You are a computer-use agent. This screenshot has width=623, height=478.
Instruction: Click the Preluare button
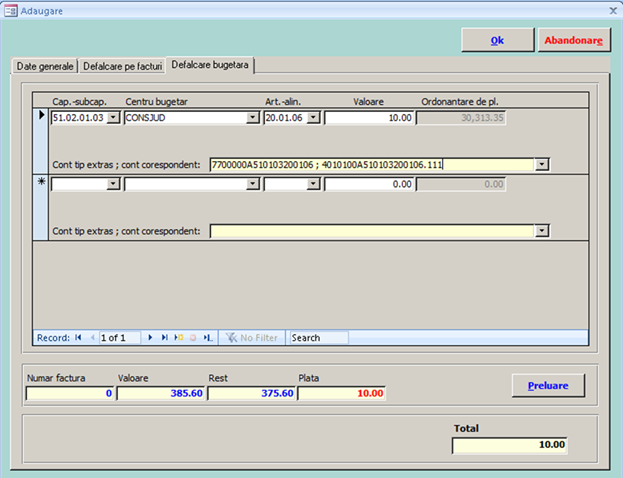coord(547,385)
